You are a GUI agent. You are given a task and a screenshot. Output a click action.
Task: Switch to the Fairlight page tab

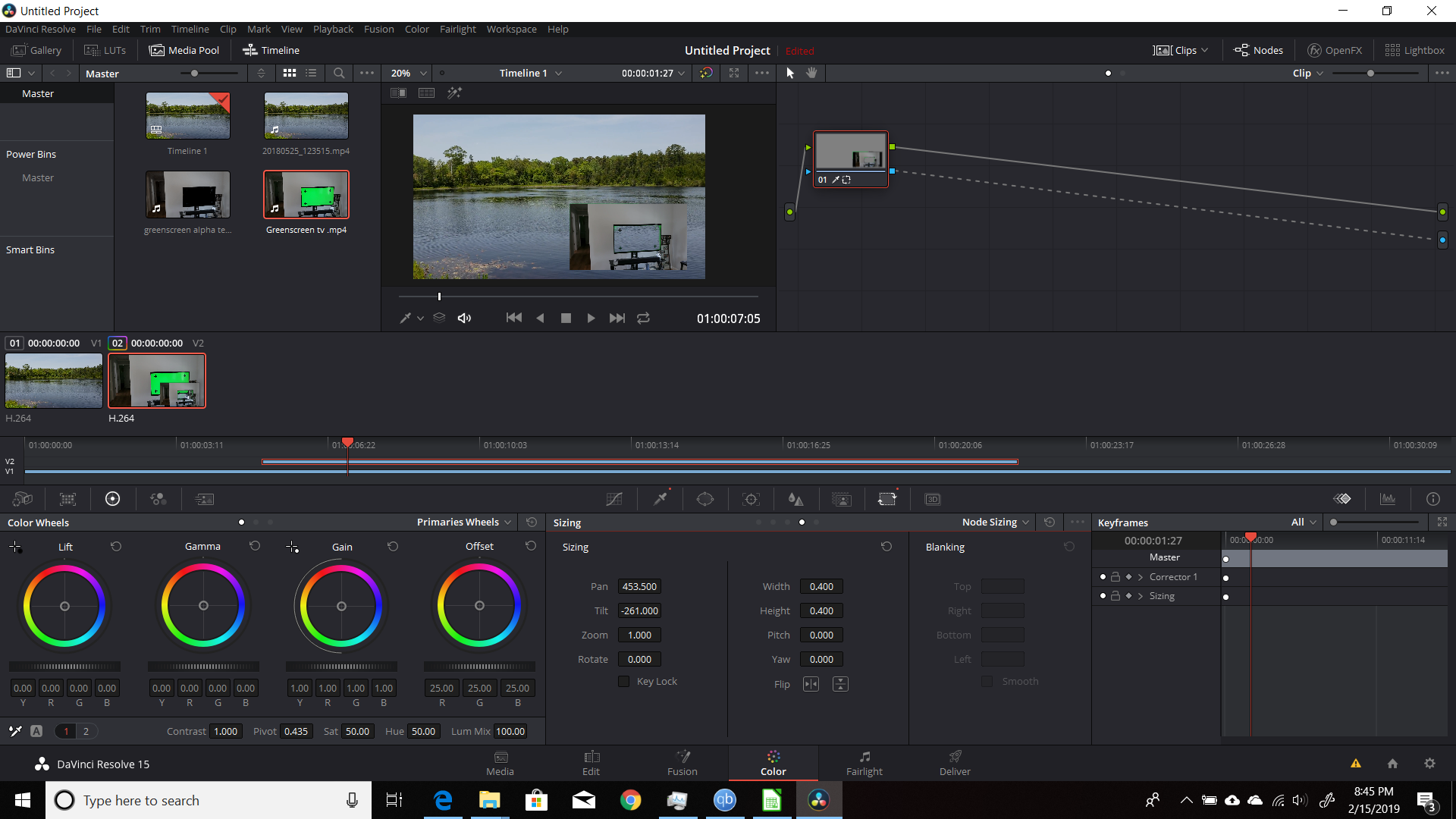(864, 763)
